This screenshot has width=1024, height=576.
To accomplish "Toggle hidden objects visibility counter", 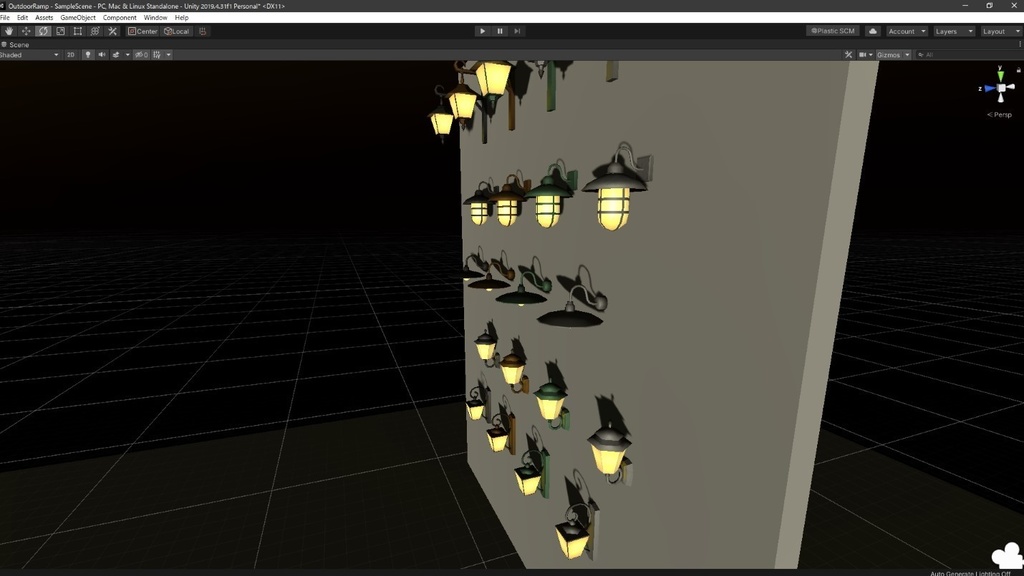I will 141,55.
